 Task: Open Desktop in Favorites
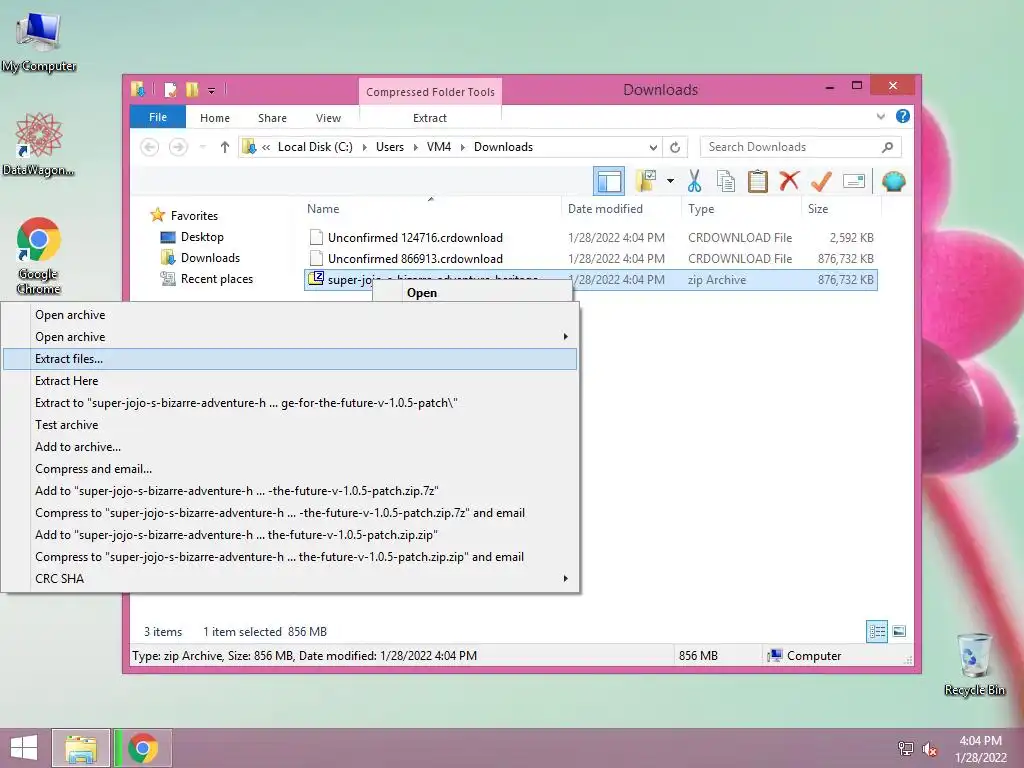tap(202, 237)
